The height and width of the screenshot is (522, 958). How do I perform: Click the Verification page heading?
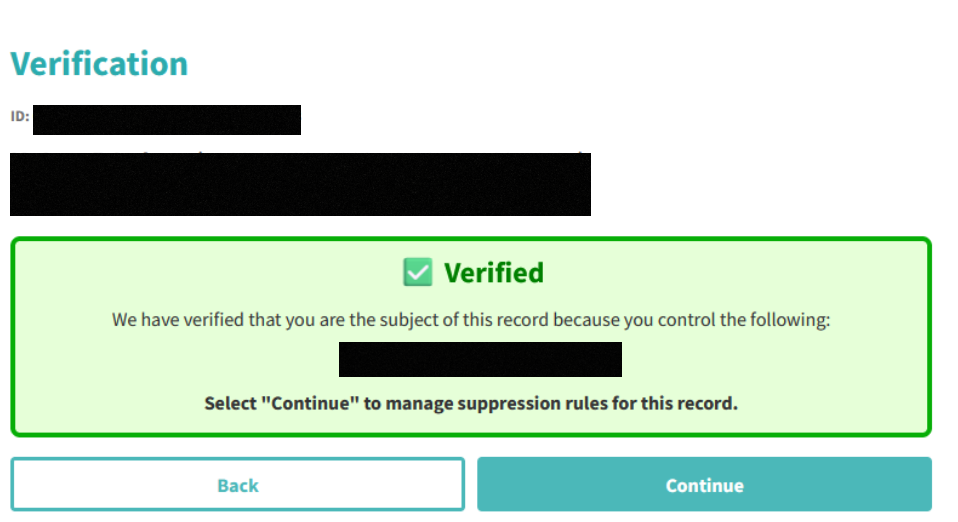[99, 64]
